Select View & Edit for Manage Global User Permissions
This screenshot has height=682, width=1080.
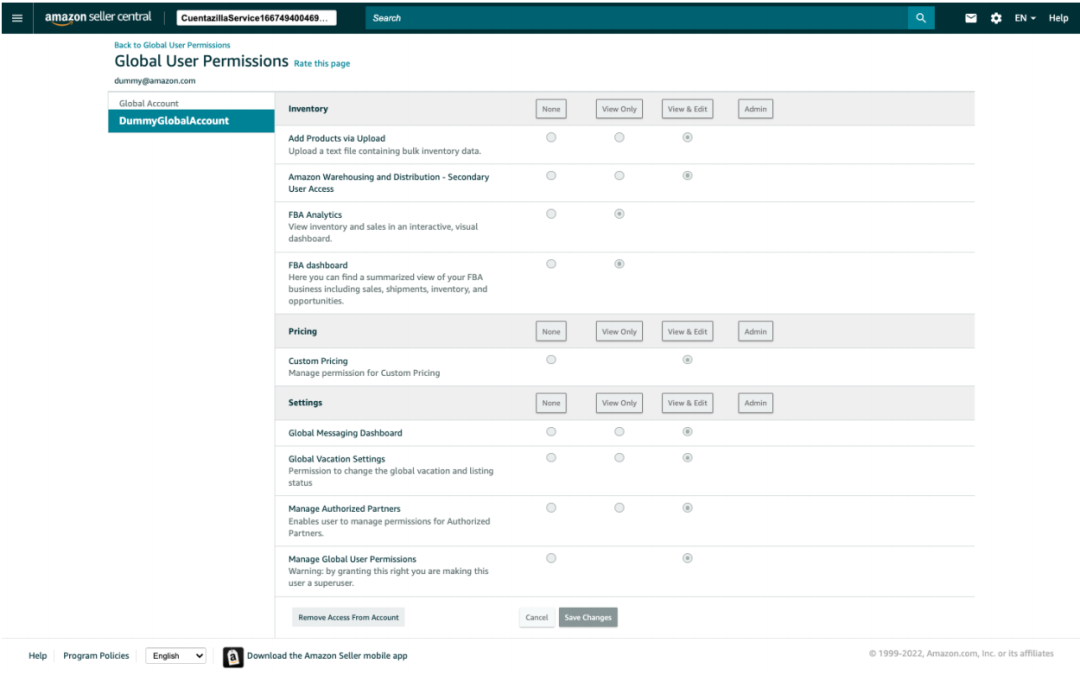click(687, 558)
